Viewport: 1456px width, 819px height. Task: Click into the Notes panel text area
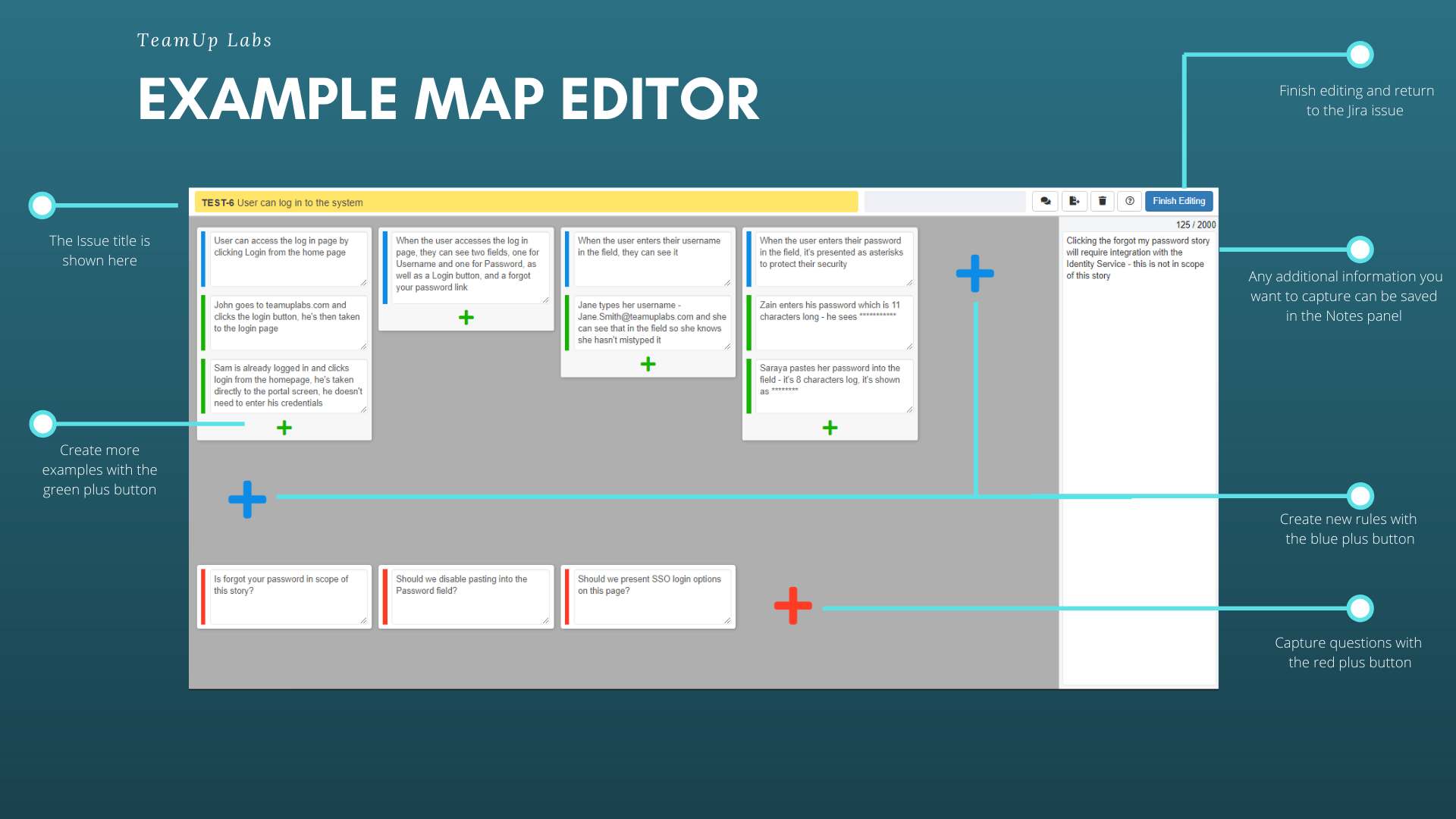coord(1139,458)
